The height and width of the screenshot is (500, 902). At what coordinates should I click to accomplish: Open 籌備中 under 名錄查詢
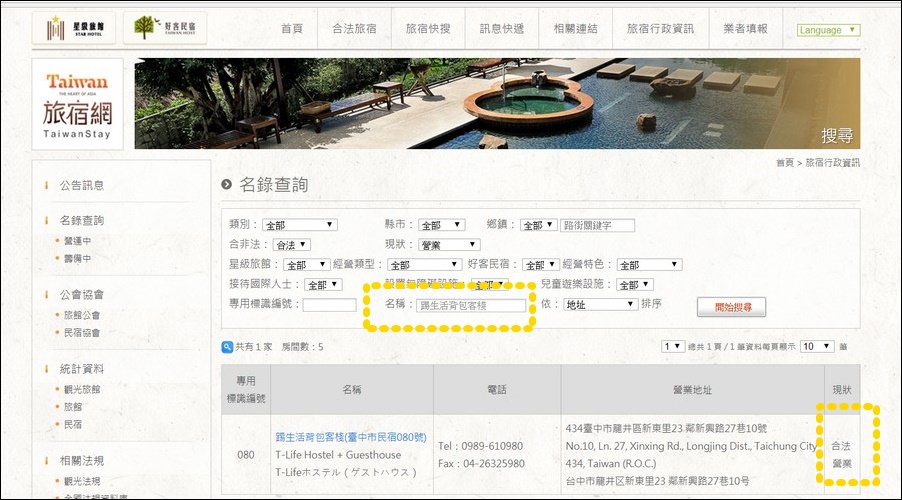(77, 258)
